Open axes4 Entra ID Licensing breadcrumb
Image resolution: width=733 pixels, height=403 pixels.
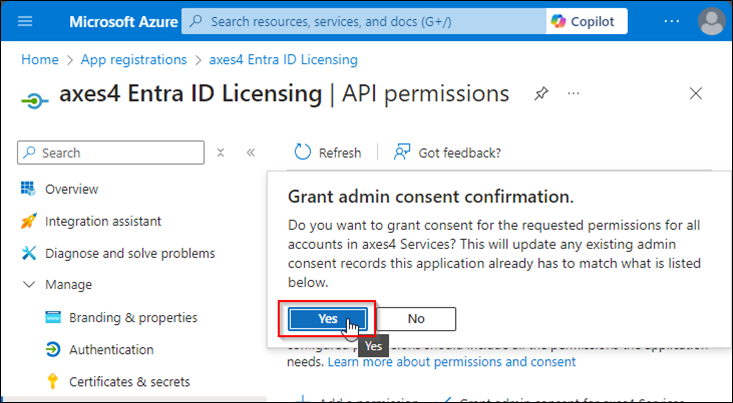[x=283, y=60]
